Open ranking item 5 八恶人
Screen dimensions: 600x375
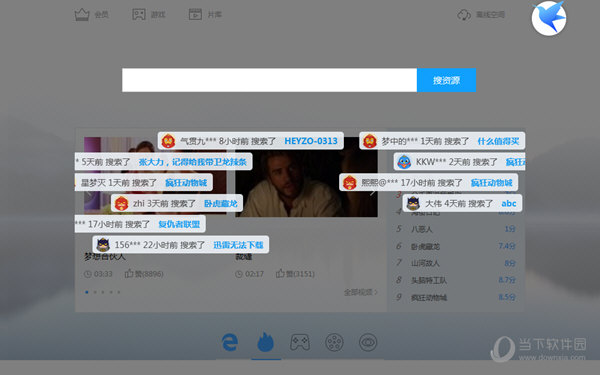pos(421,229)
